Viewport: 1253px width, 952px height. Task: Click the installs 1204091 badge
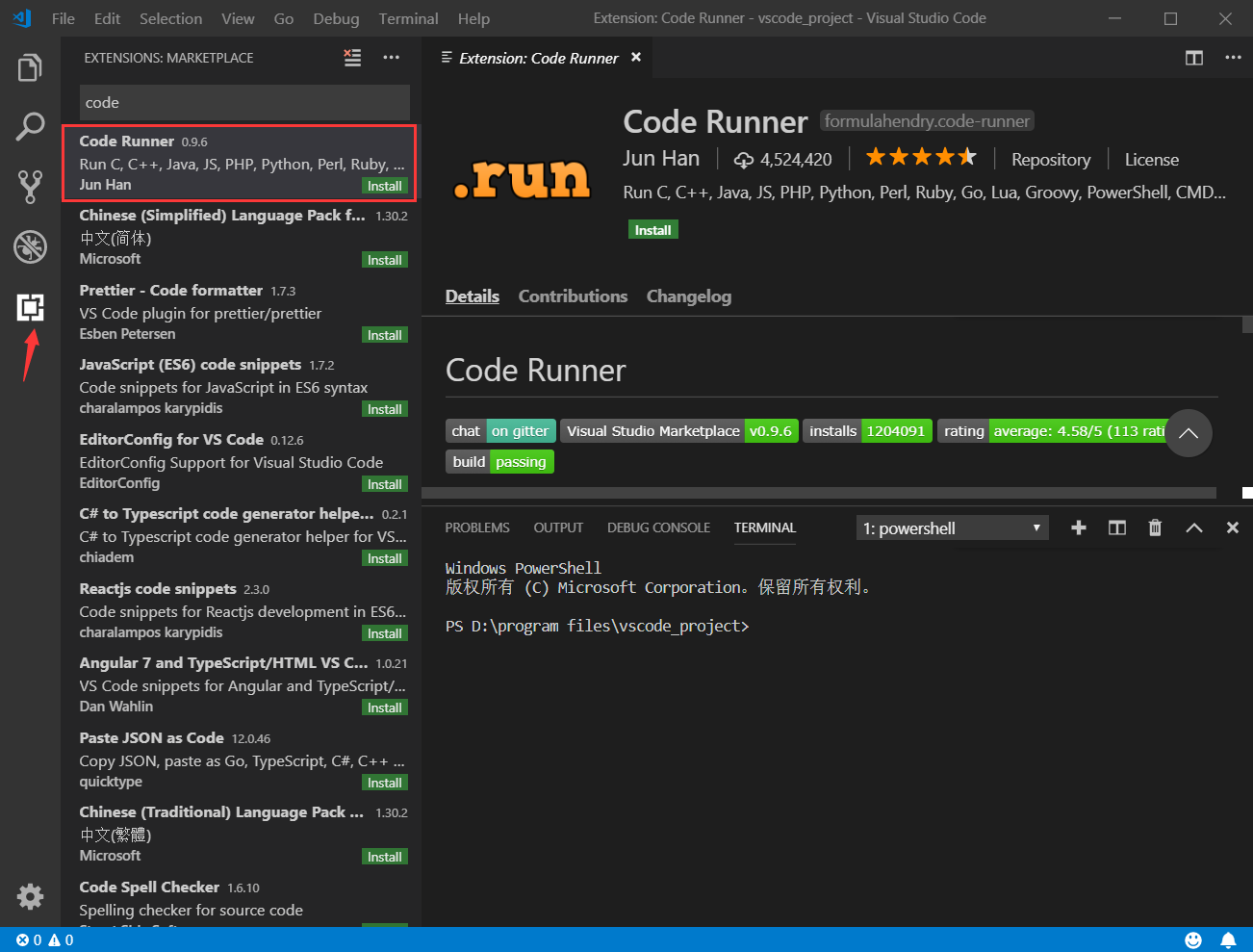coord(867,431)
